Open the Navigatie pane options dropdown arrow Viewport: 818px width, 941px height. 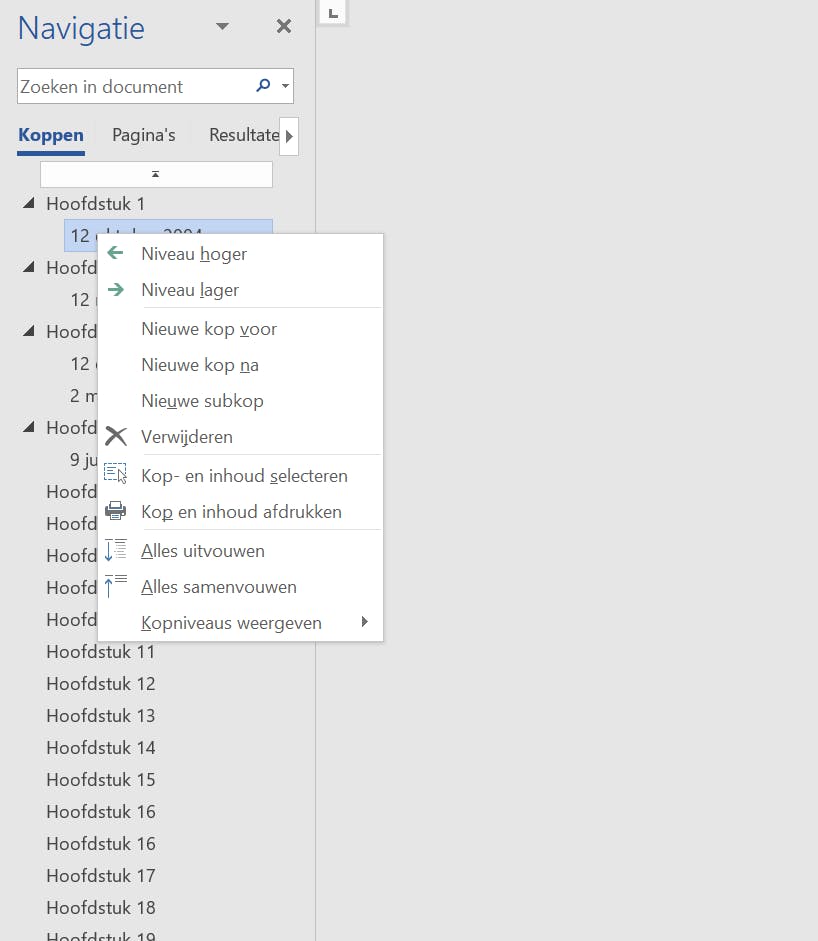222,26
